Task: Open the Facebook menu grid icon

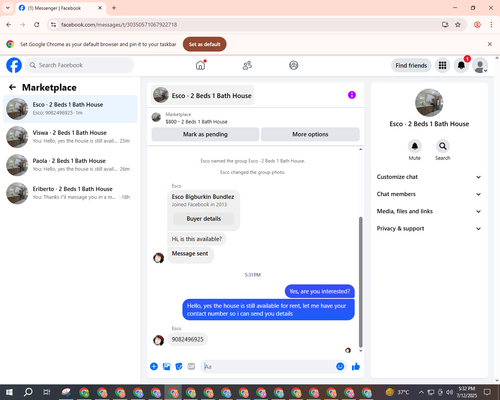Action: pyautogui.click(x=442, y=65)
